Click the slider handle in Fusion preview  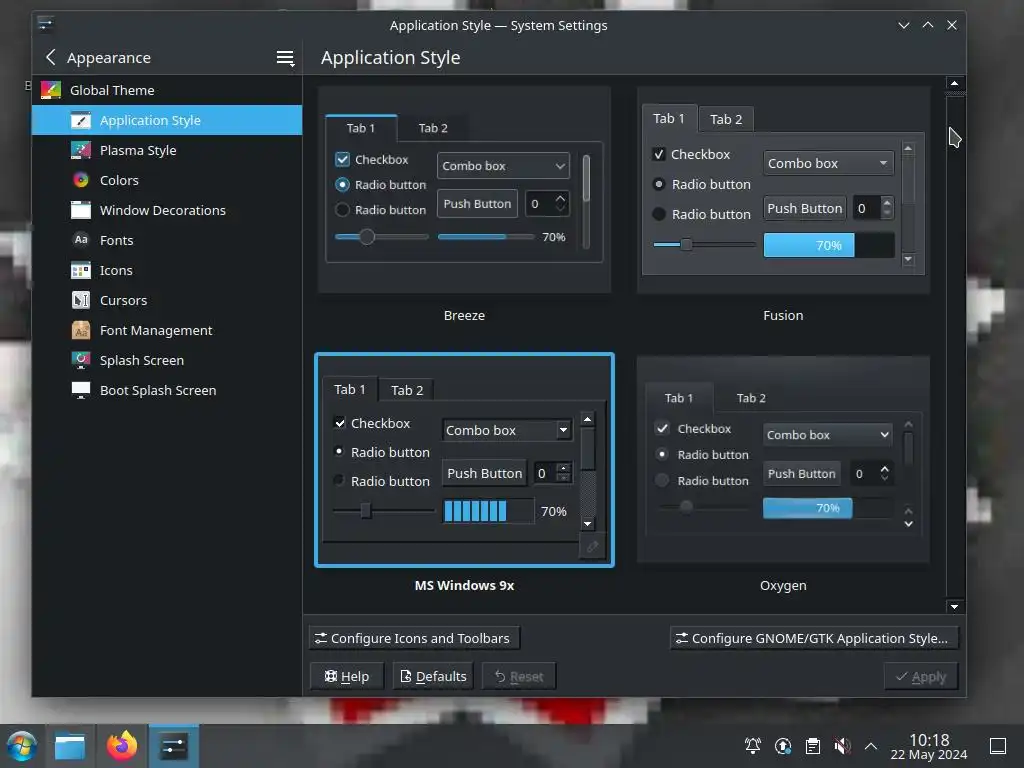[686, 244]
